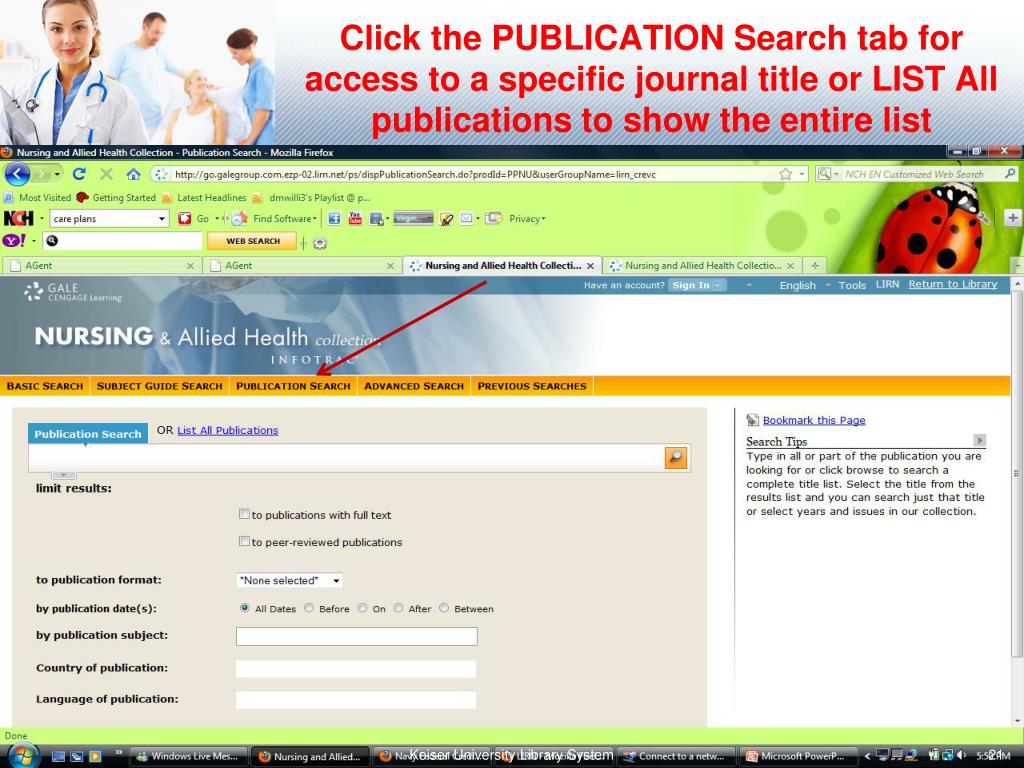Click the Gale Cengage Learning logo
Image resolution: width=1024 pixels, height=768 pixels.
[73, 292]
